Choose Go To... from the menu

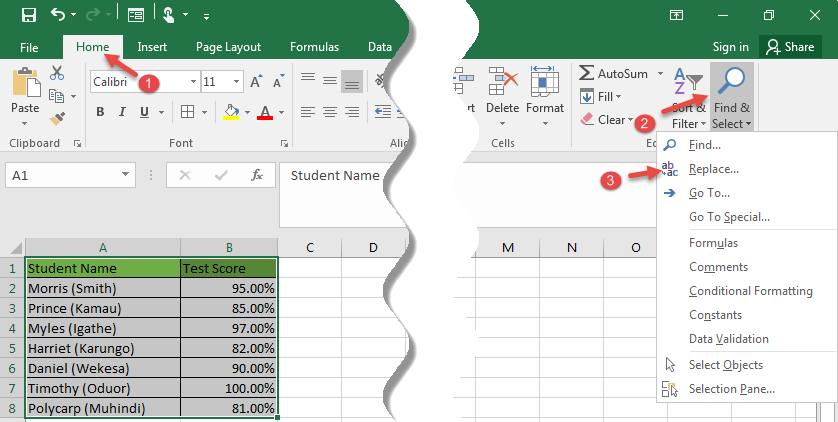pyautogui.click(x=747, y=193)
